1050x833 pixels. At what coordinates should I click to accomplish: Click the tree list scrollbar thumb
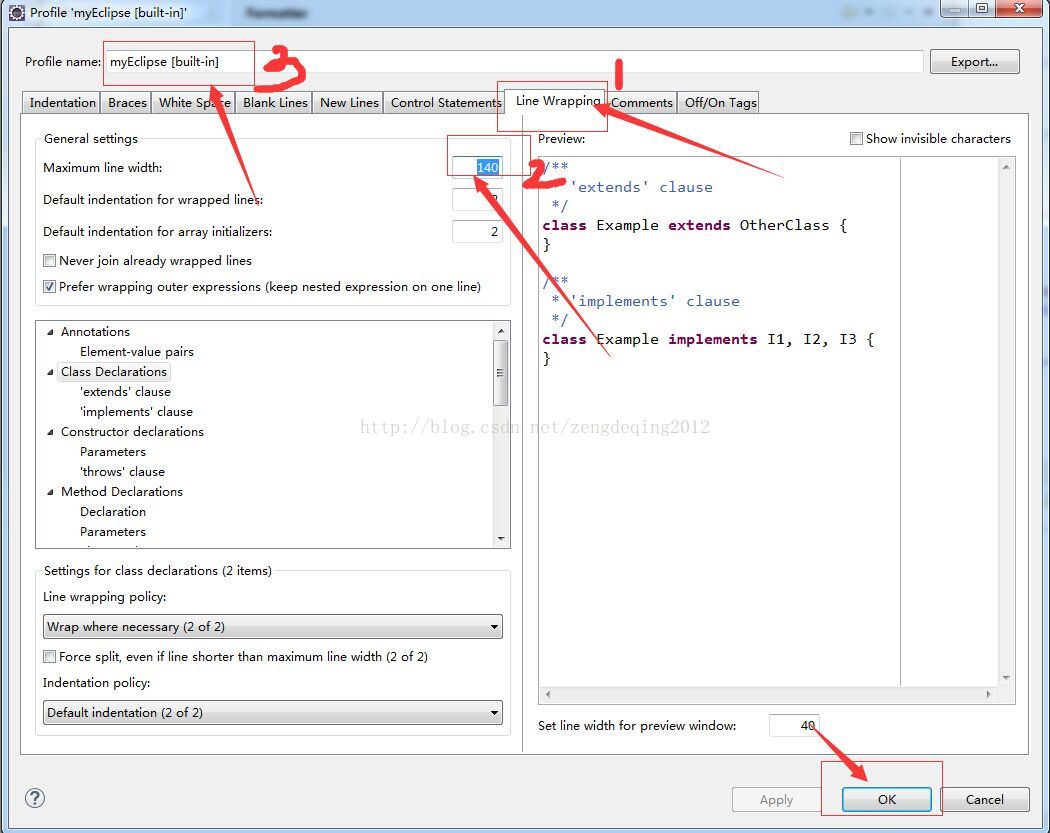pyautogui.click(x=500, y=373)
